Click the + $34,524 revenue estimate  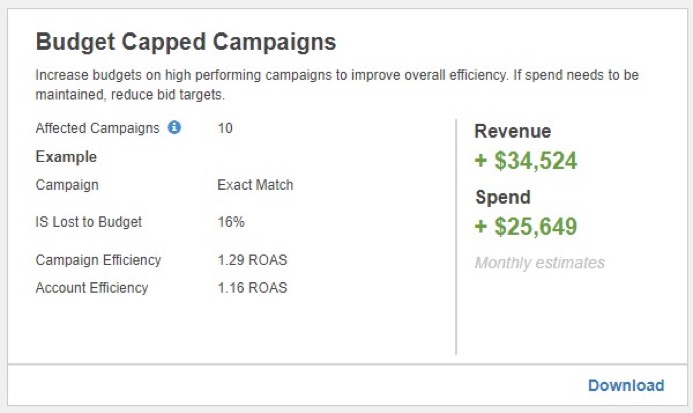[x=525, y=160]
